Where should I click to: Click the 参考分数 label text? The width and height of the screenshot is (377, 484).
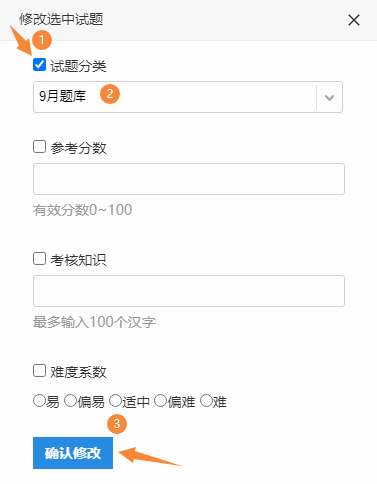coord(78,148)
